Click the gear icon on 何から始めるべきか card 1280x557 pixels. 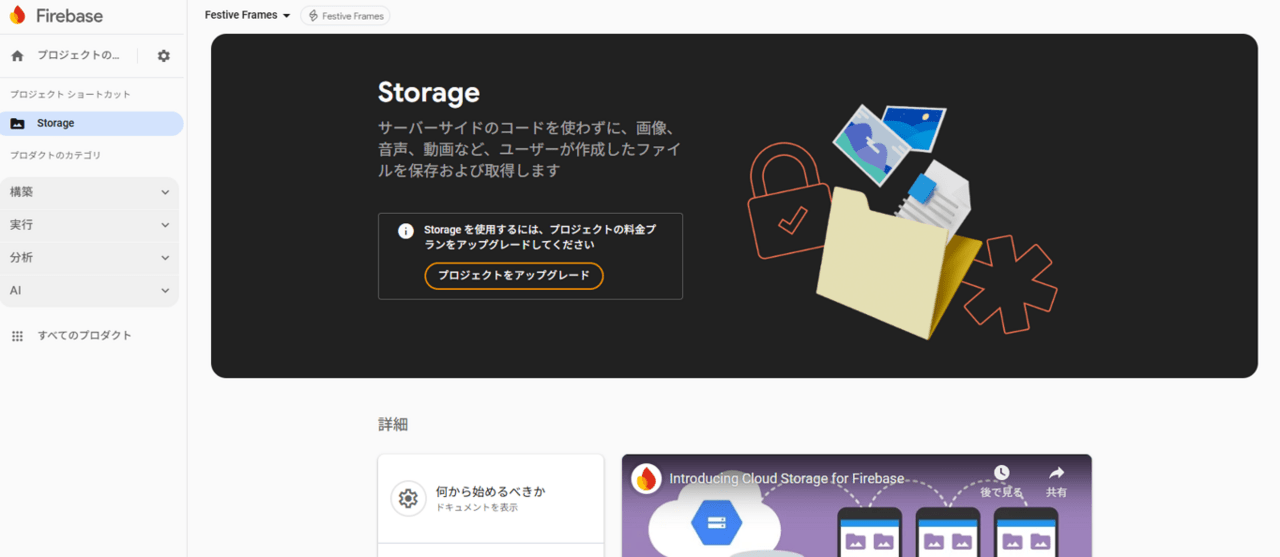tap(407, 498)
